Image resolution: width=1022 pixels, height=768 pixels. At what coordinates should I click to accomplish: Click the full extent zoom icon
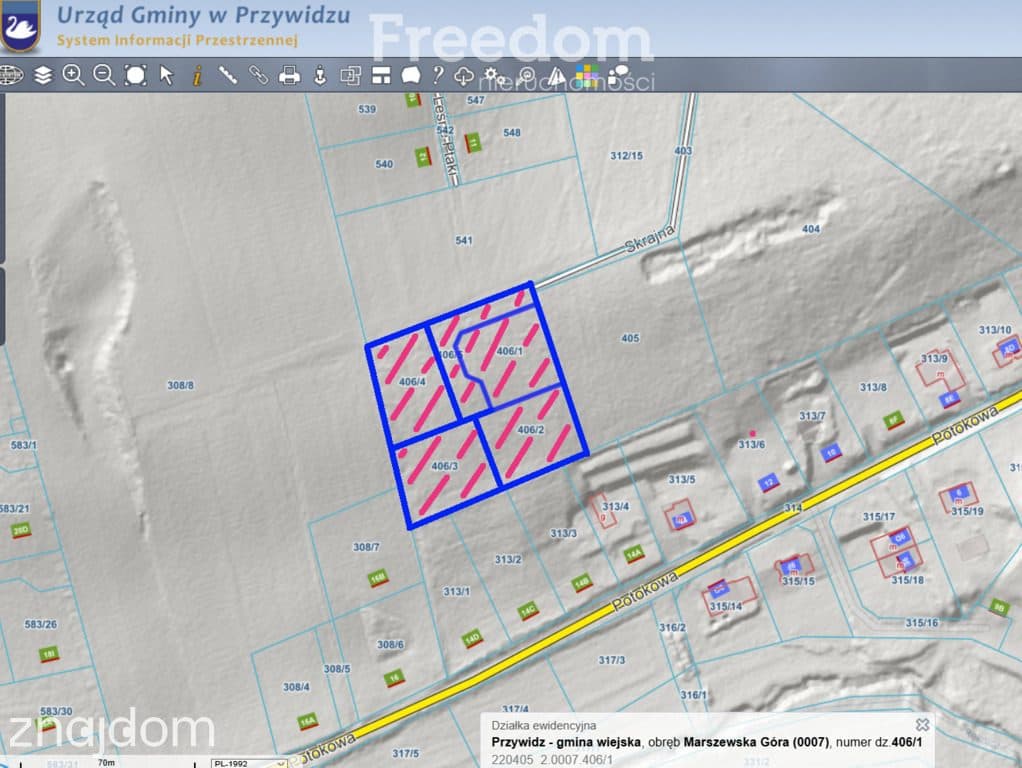[135, 76]
